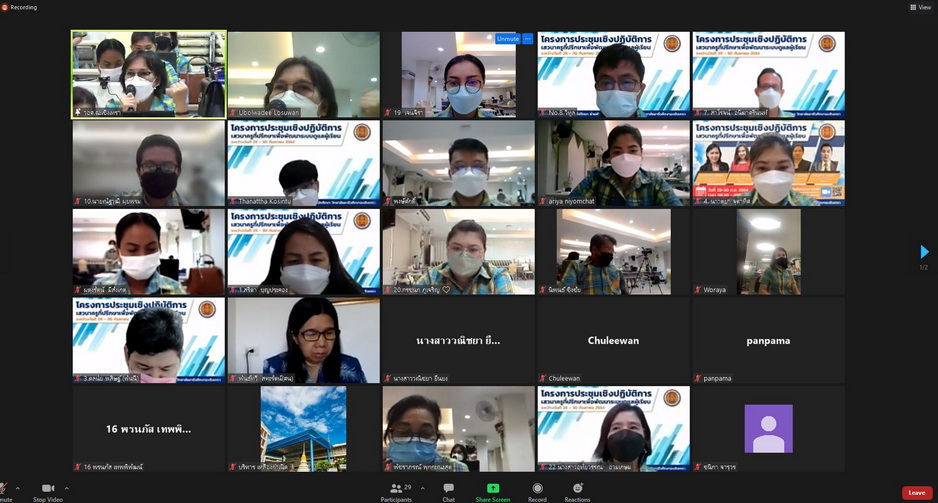
Task: Click muted mic icon on Ubolwadee Losuwan tile
Action: point(233,112)
